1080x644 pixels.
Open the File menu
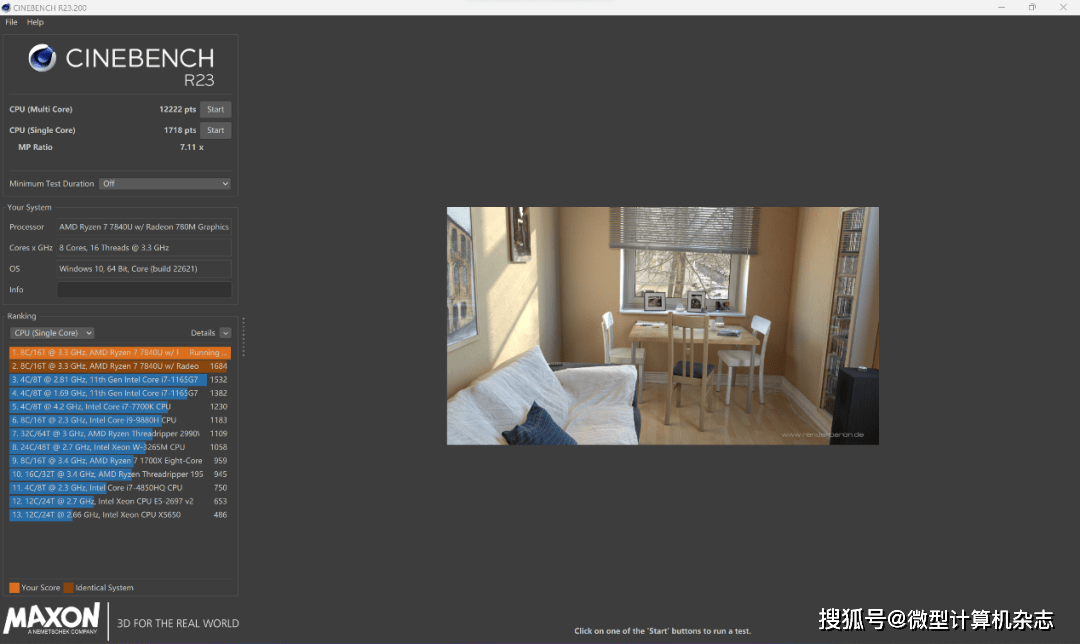tap(12, 22)
